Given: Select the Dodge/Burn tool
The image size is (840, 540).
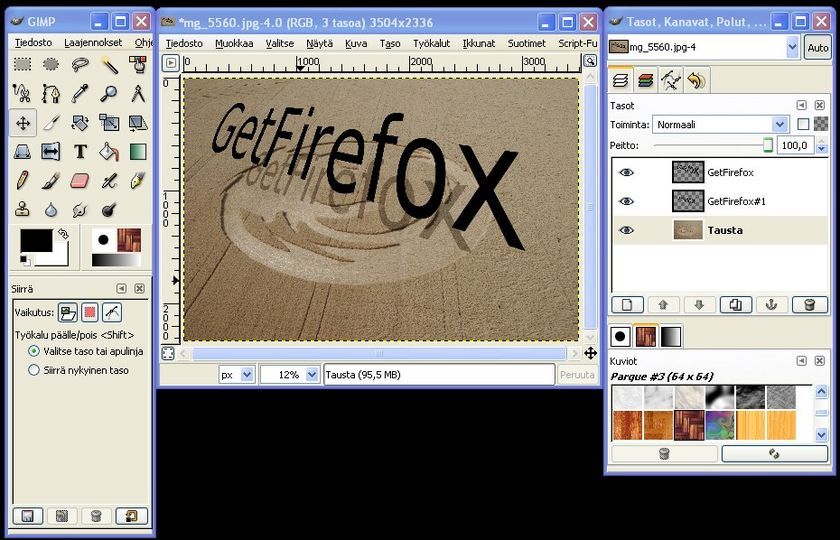Looking at the screenshot, I should pos(109,209).
